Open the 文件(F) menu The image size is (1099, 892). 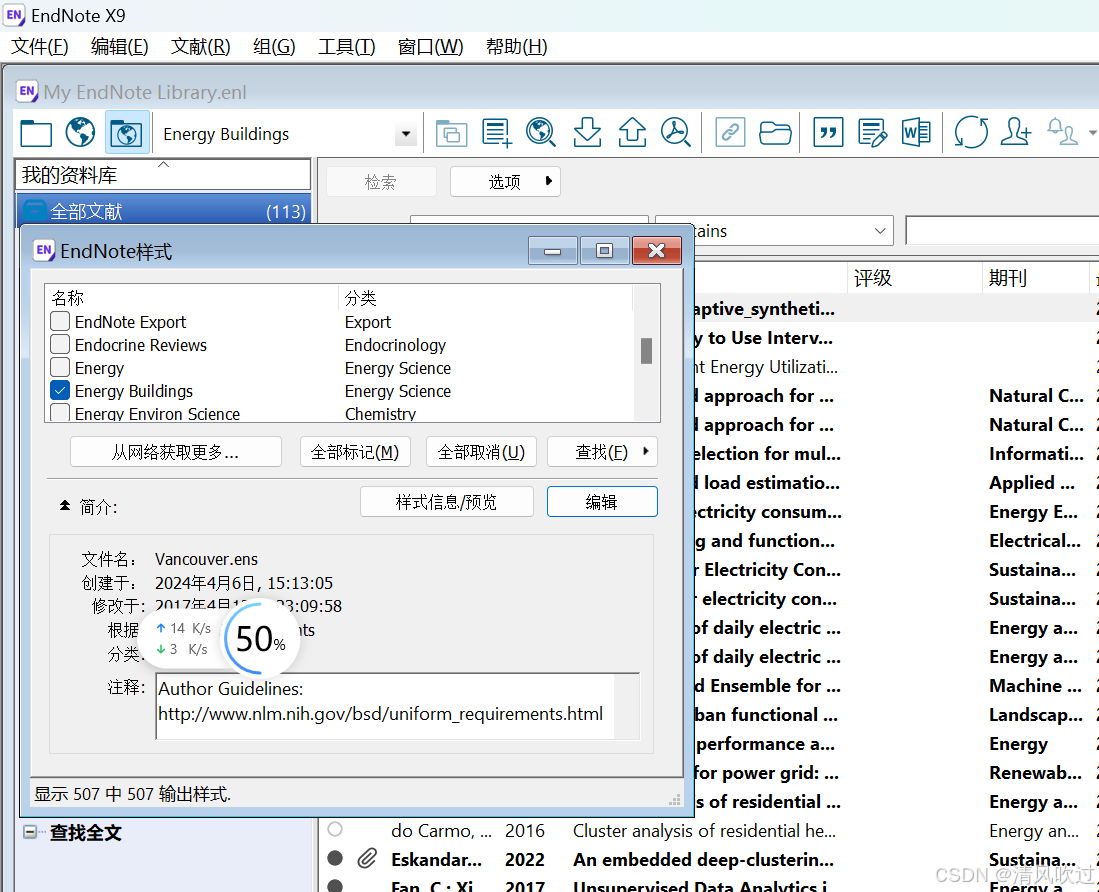(40, 47)
